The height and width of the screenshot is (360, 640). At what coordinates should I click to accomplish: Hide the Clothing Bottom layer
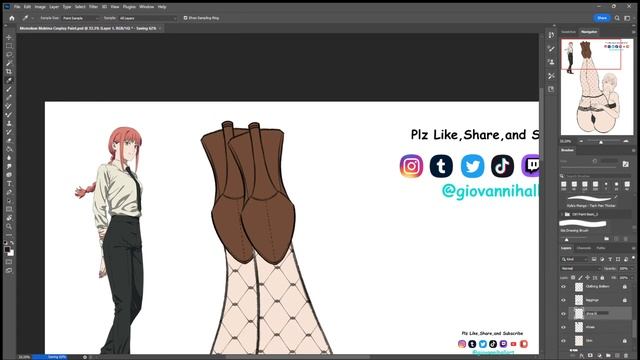(x=564, y=287)
